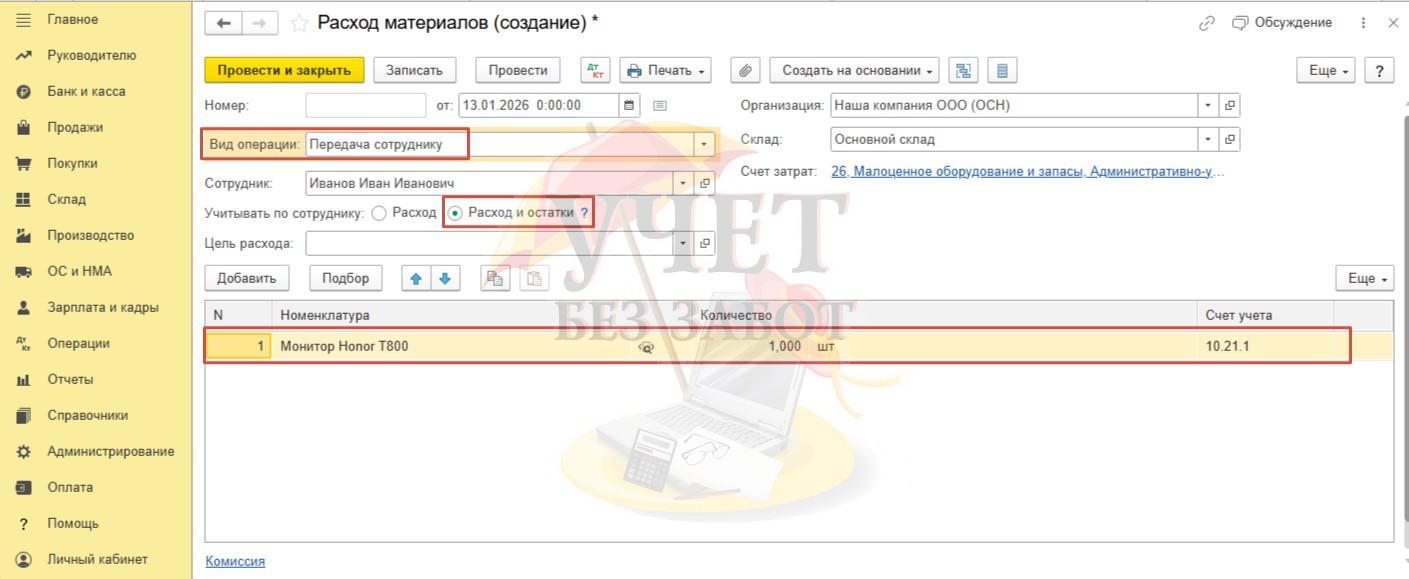Open the document structure icon
The width and height of the screenshot is (1409, 579).
click(963, 70)
